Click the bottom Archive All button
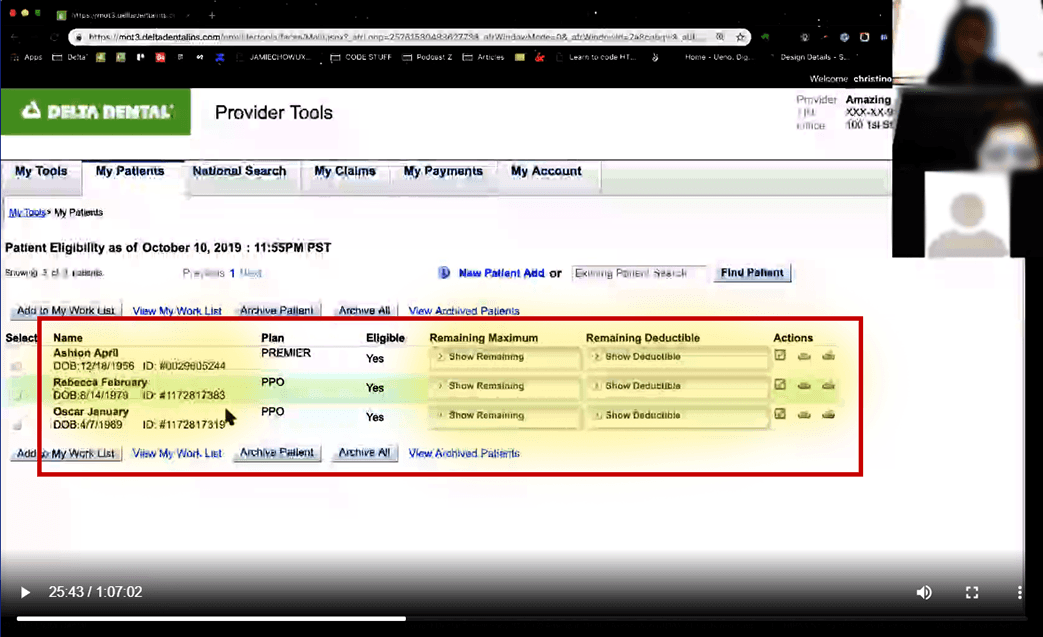The width and height of the screenshot is (1043, 637). [365, 453]
